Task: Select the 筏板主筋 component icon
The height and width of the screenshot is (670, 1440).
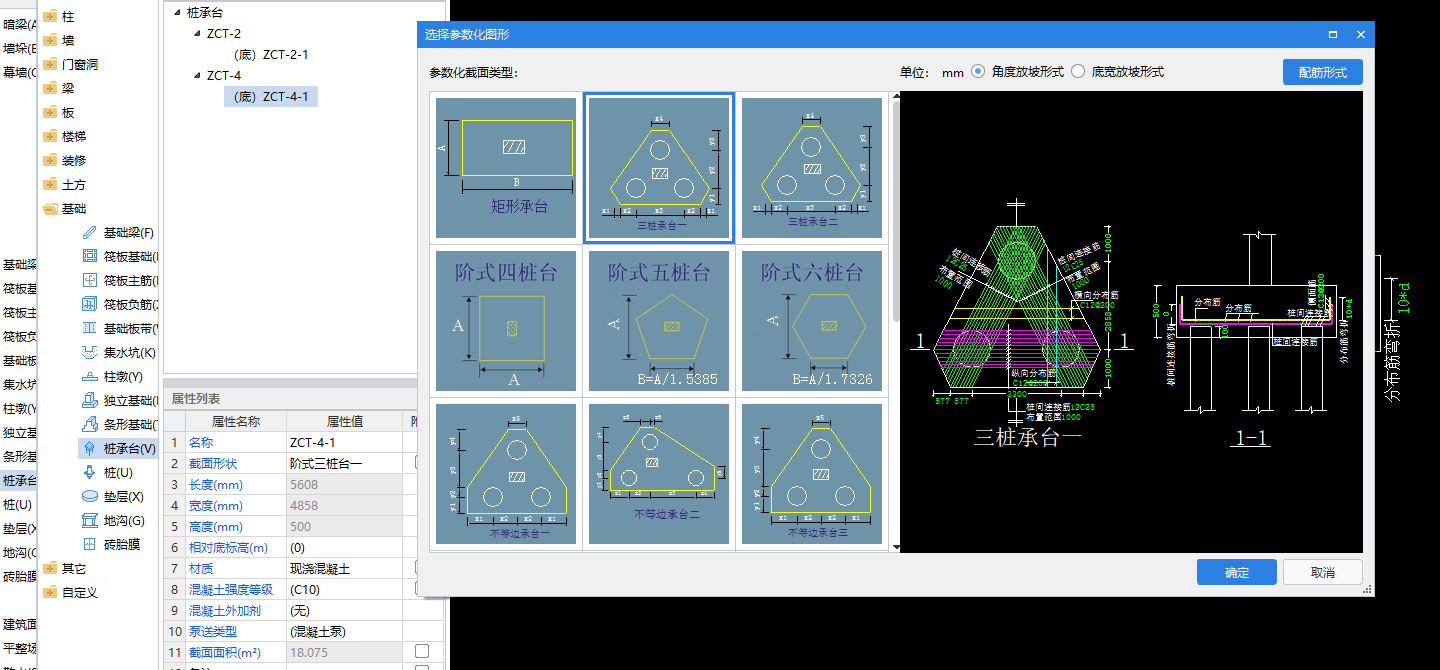Action: pyautogui.click(x=90, y=281)
